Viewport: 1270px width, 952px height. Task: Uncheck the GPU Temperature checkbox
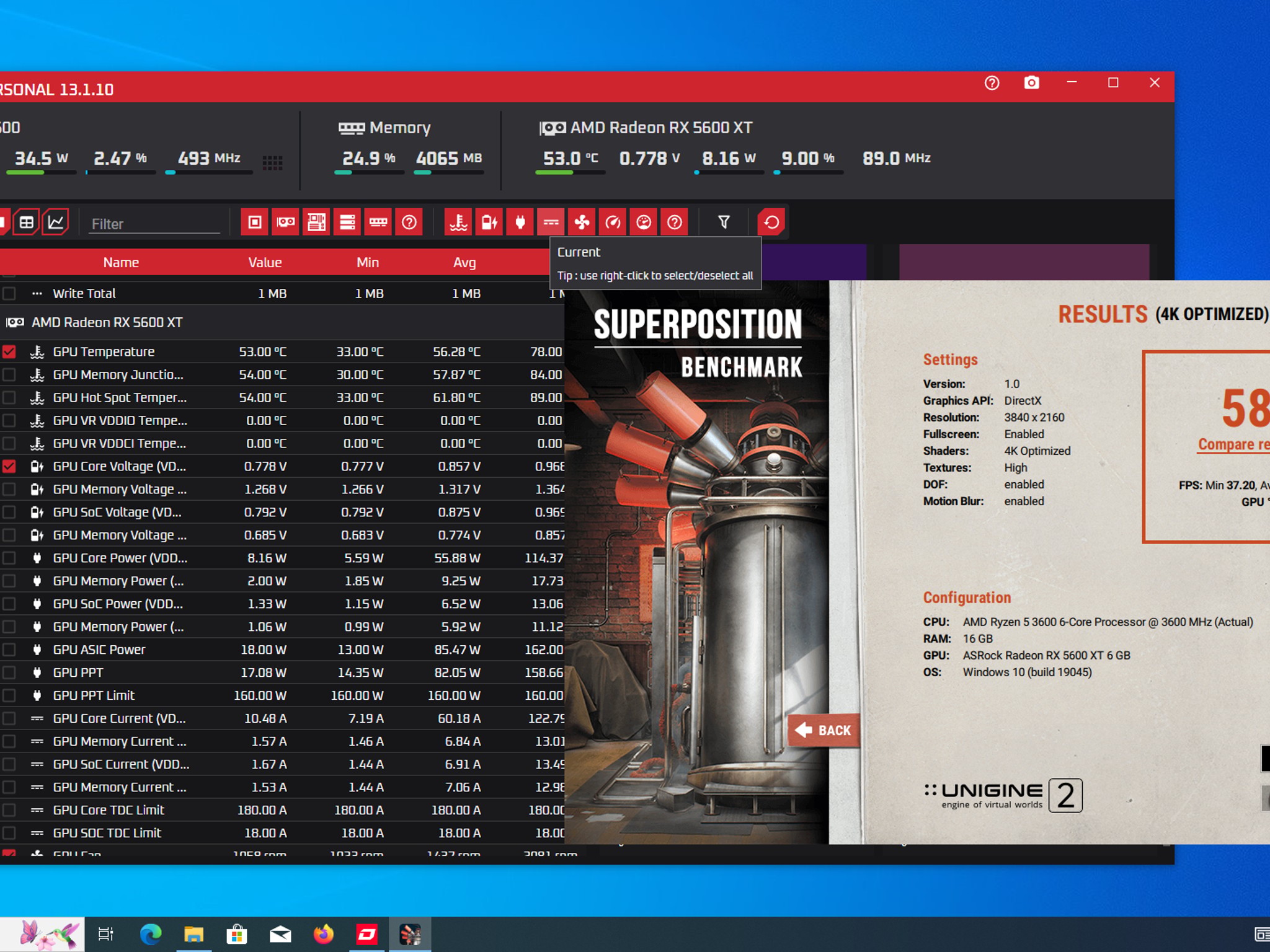(9, 351)
